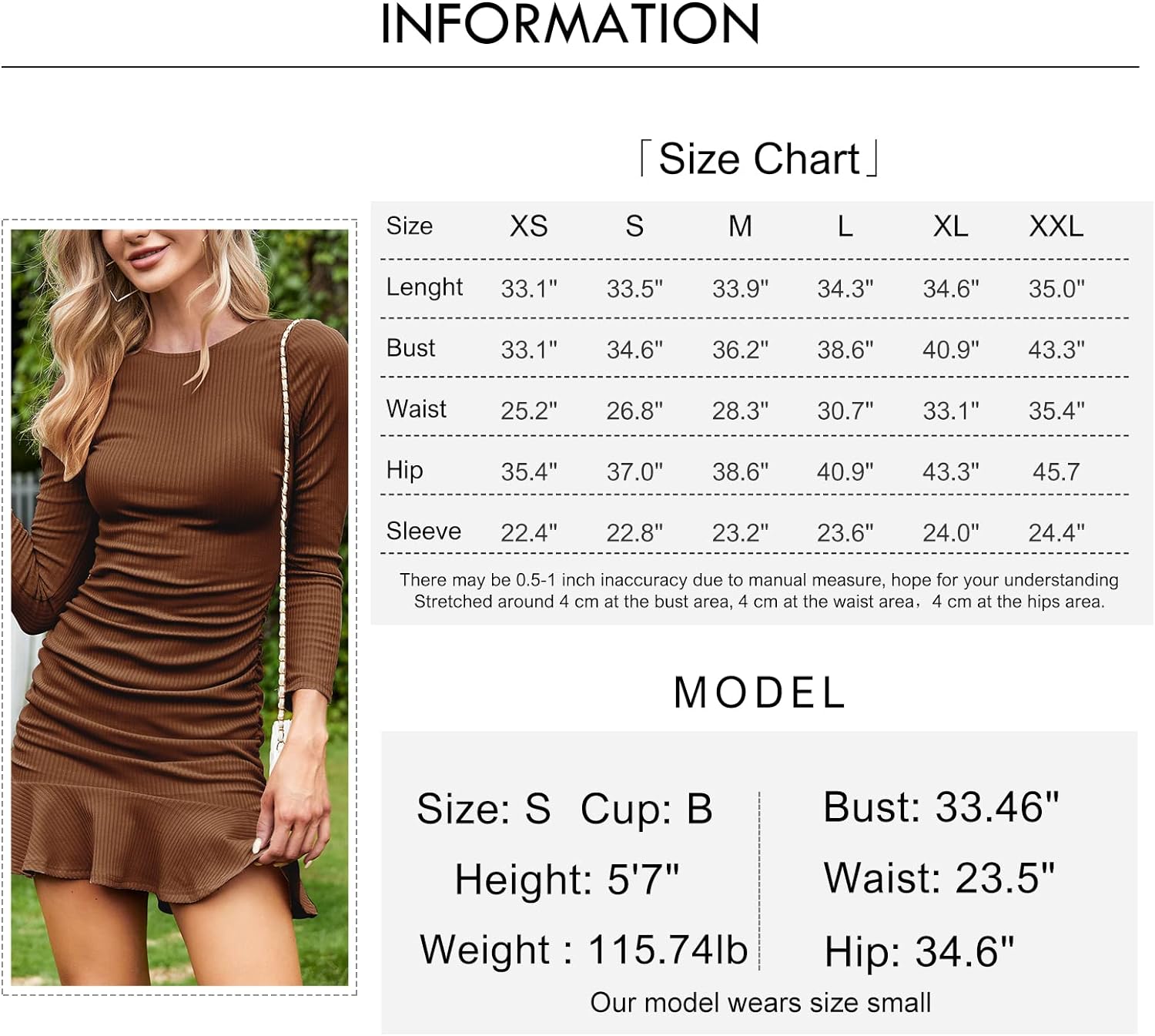Click the Our model wears size small note
The height and width of the screenshot is (1036, 1155).
(x=761, y=1002)
